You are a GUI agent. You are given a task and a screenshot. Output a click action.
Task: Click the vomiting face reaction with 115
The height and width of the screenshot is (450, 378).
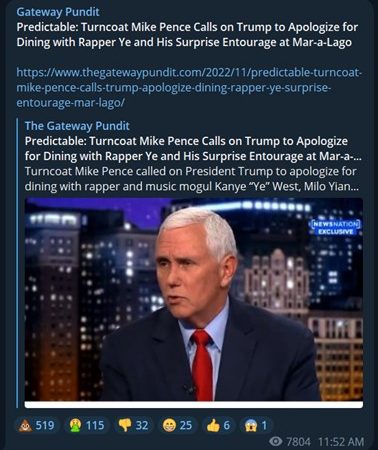(87, 425)
